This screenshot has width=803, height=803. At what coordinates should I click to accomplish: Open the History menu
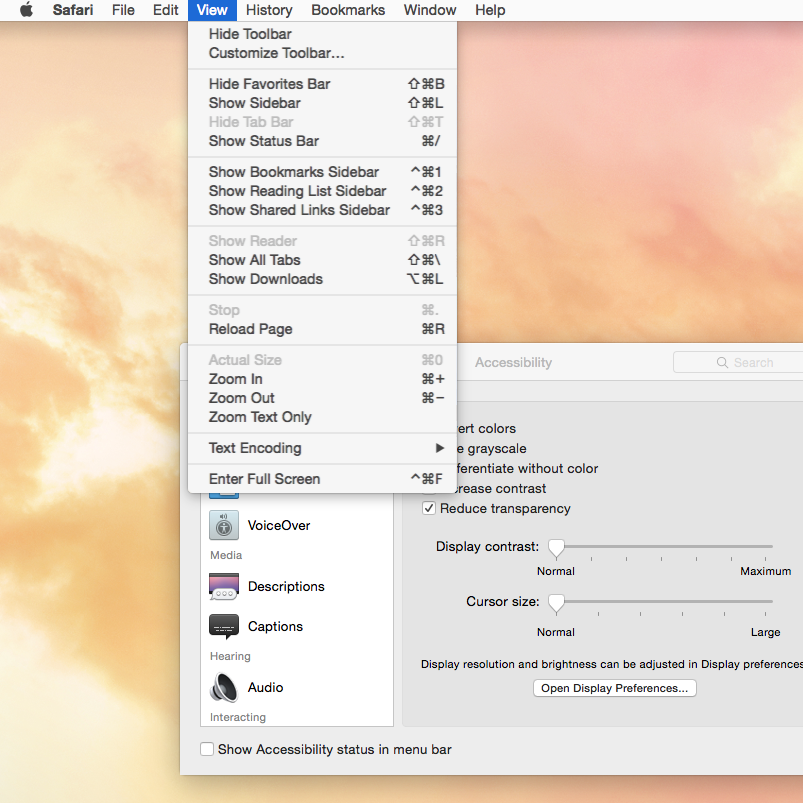click(269, 10)
